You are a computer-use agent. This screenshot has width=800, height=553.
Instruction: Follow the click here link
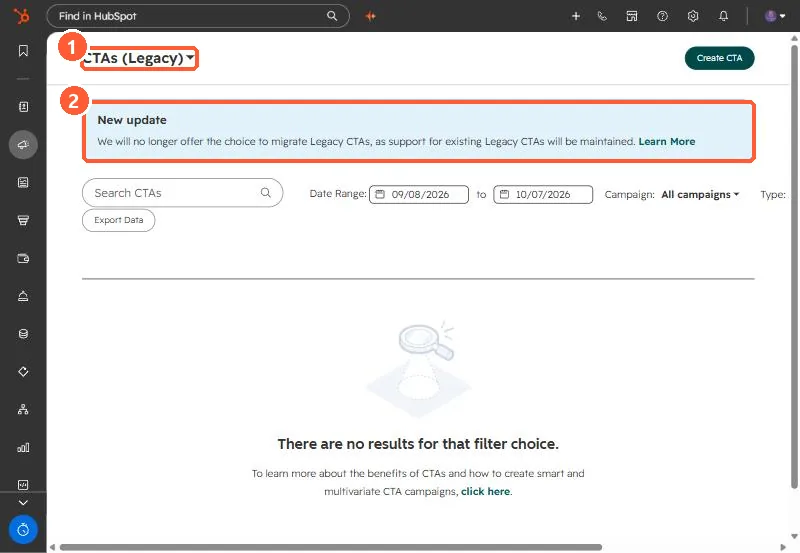485,491
